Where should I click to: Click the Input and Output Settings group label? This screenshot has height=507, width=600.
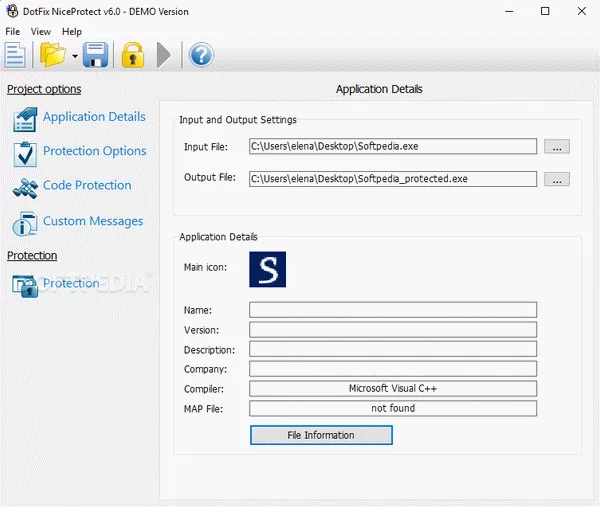click(x=238, y=120)
